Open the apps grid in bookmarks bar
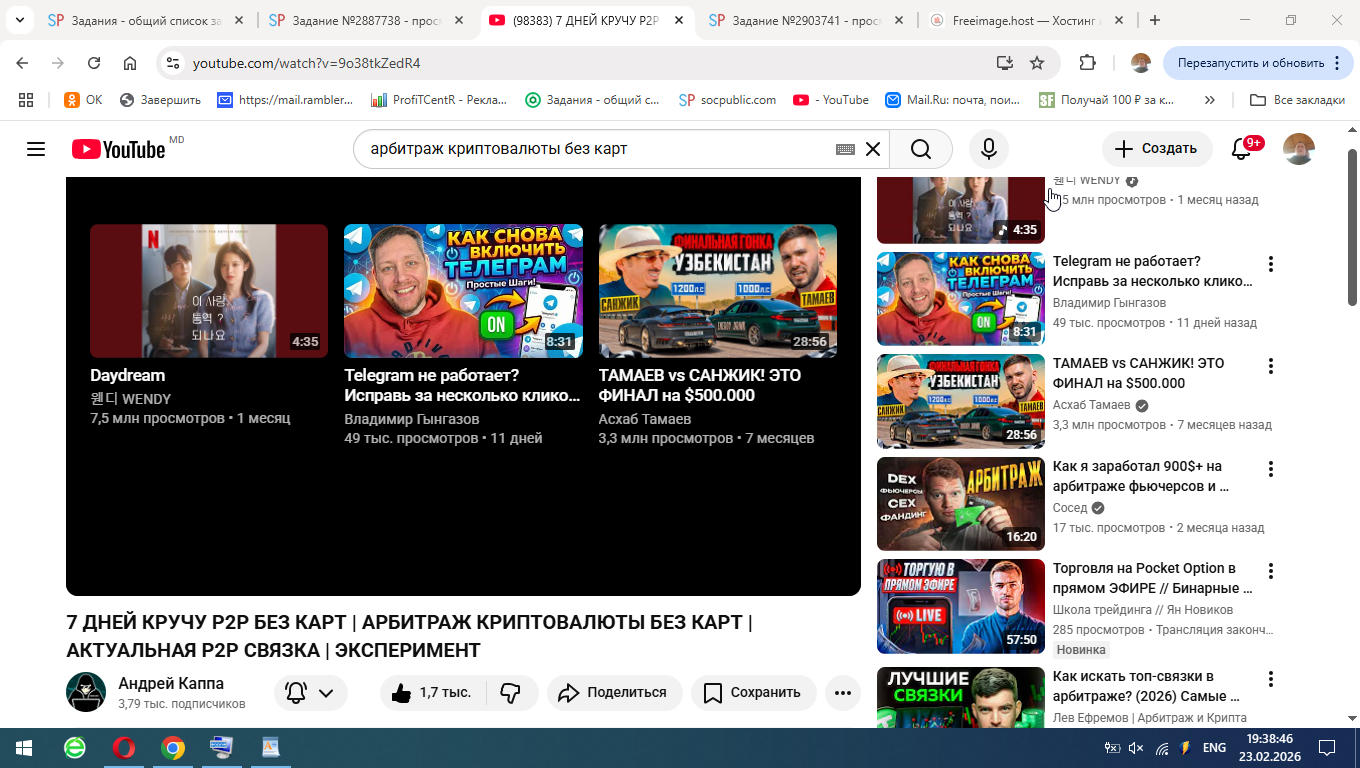The width and height of the screenshot is (1360, 768). pyautogui.click(x=26, y=100)
